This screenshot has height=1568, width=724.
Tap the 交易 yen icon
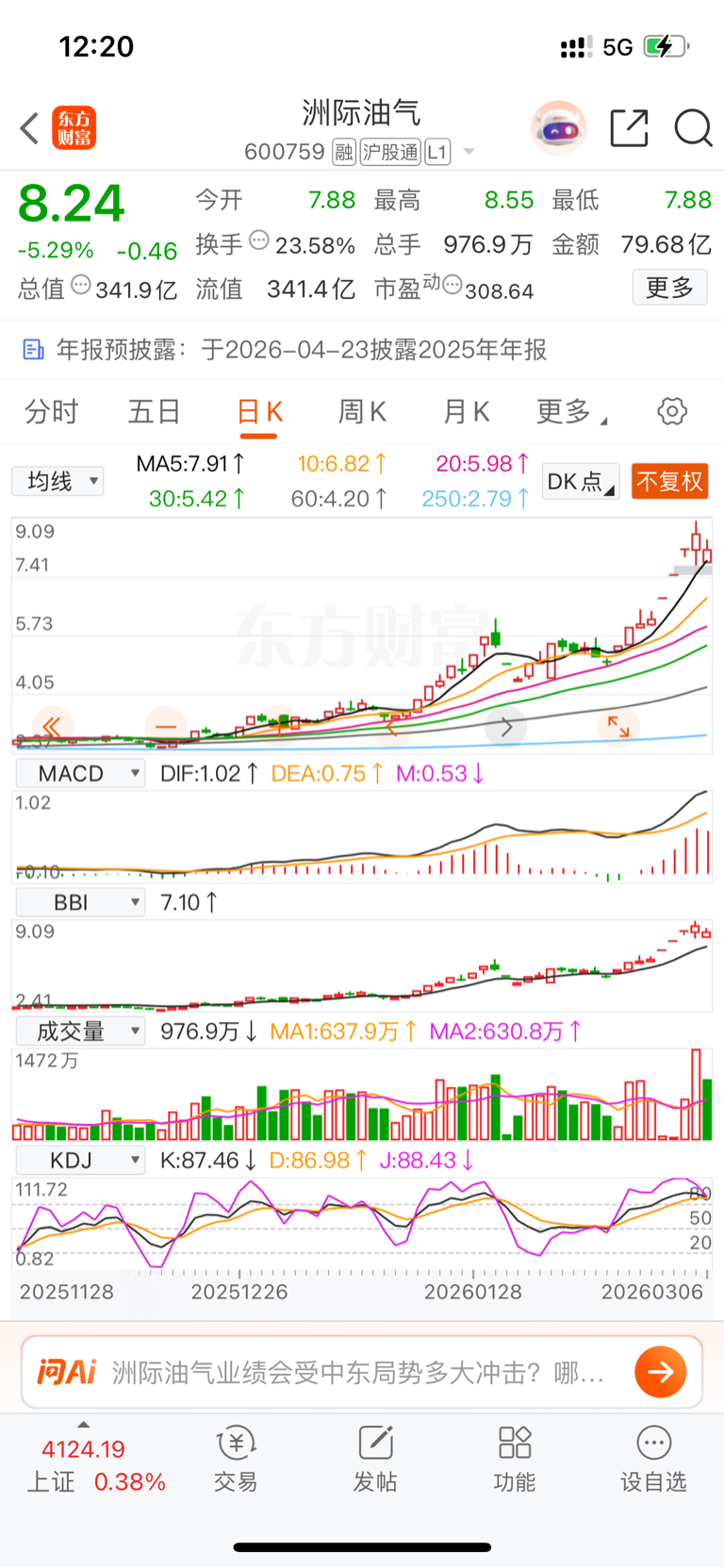click(236, 1443)
